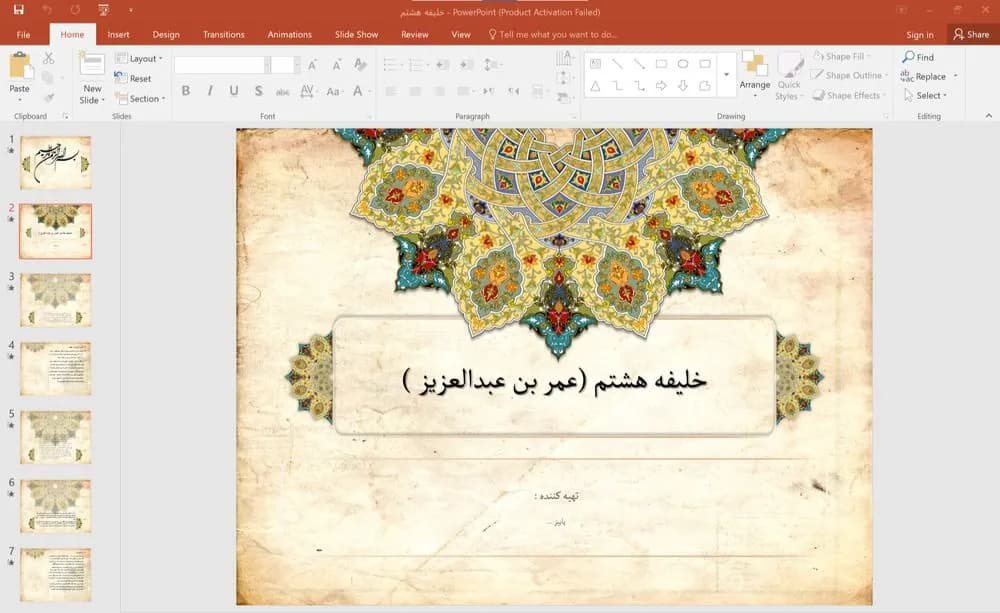The width and height of the screenshot is (1000, 613).
Task: Click the Arrange button
Action: click(x=754, y=75)
